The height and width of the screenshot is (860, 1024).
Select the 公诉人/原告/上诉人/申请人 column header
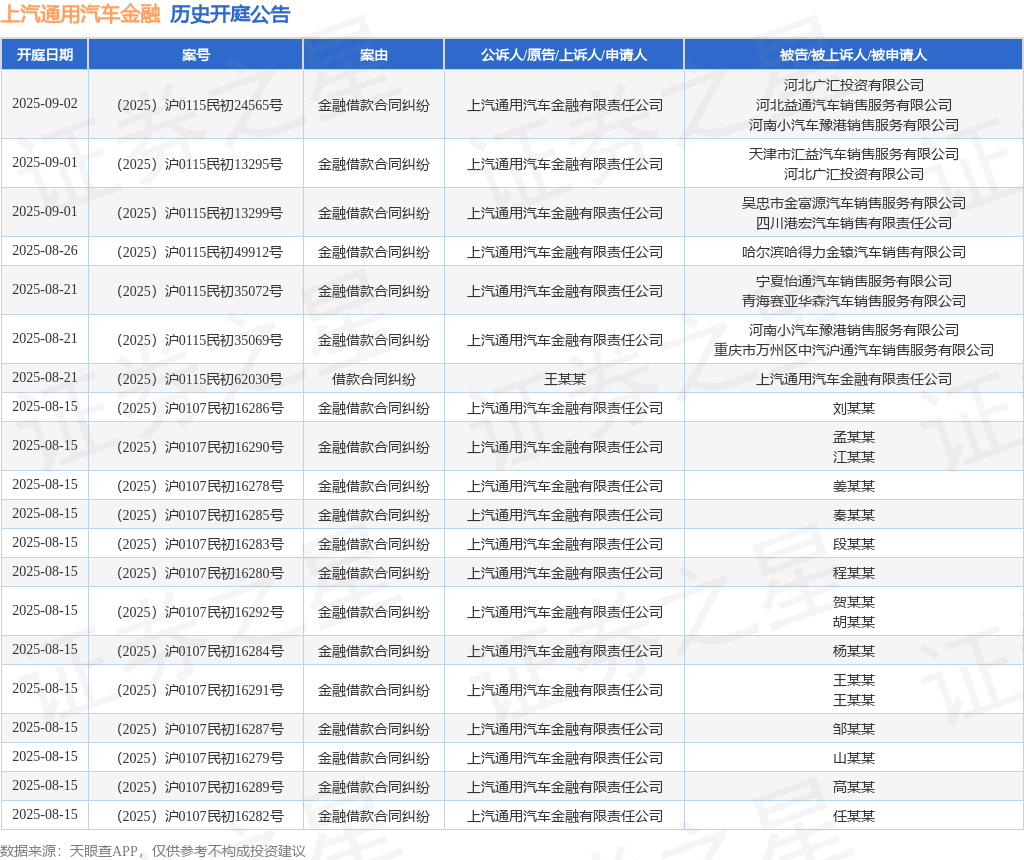564,55
